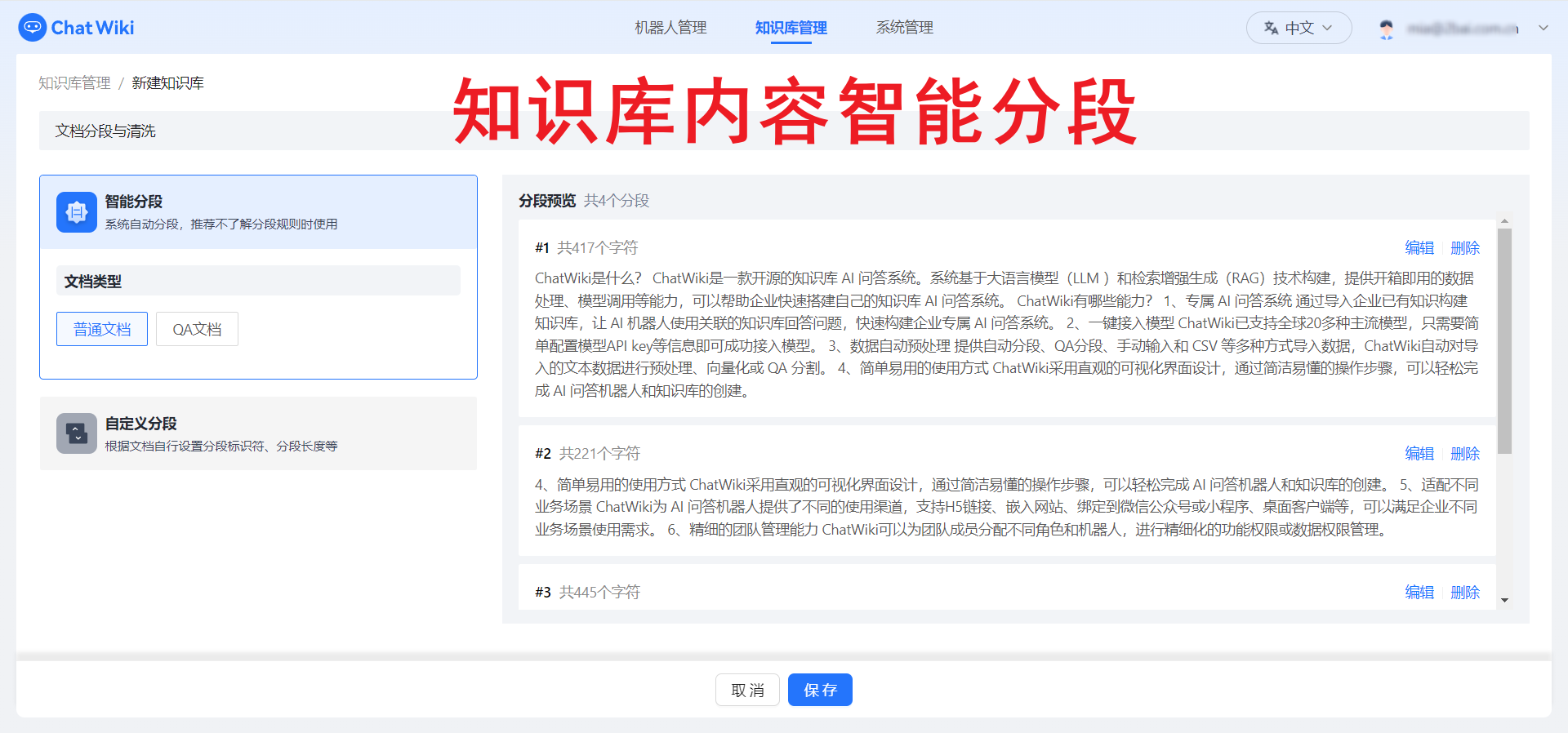Click the 保存 save button
Screen dimensions: 1568x733
(820, 690)
